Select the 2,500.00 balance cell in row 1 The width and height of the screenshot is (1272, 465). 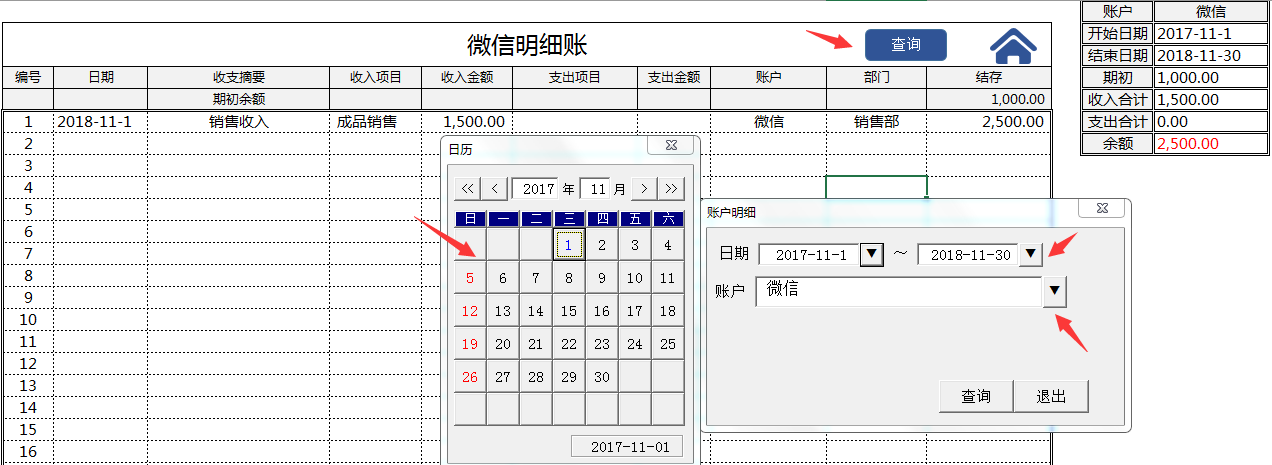(989, 121)
